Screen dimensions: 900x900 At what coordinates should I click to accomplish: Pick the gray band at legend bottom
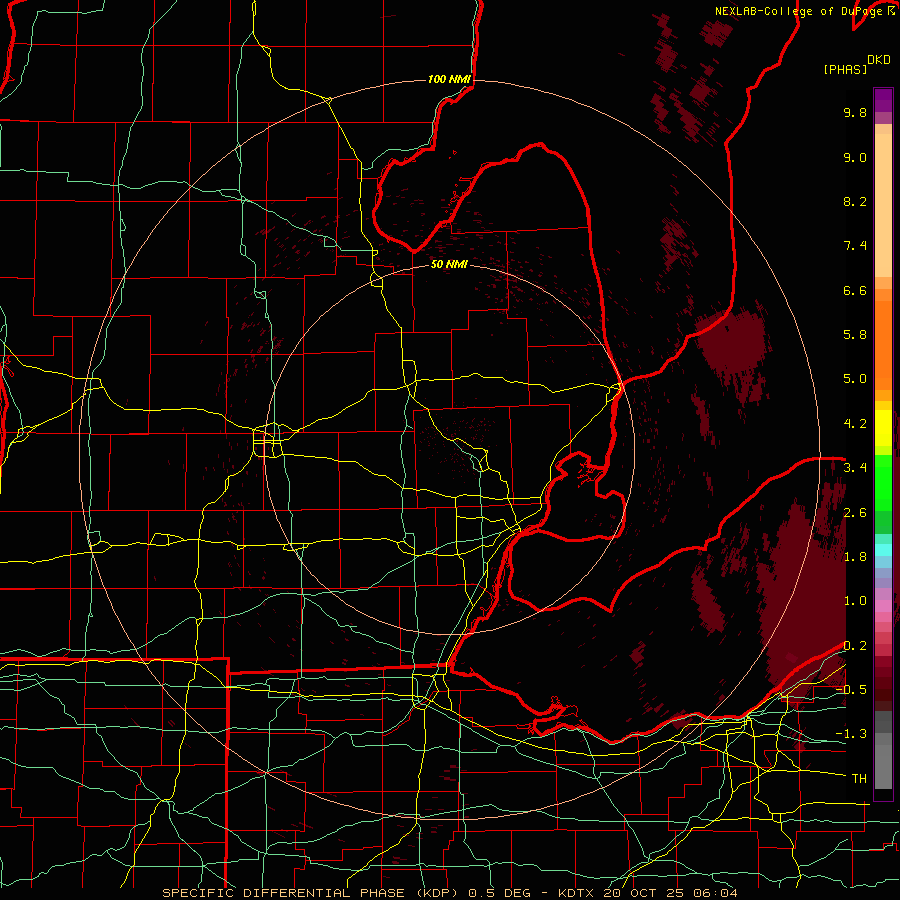(883, 763)
